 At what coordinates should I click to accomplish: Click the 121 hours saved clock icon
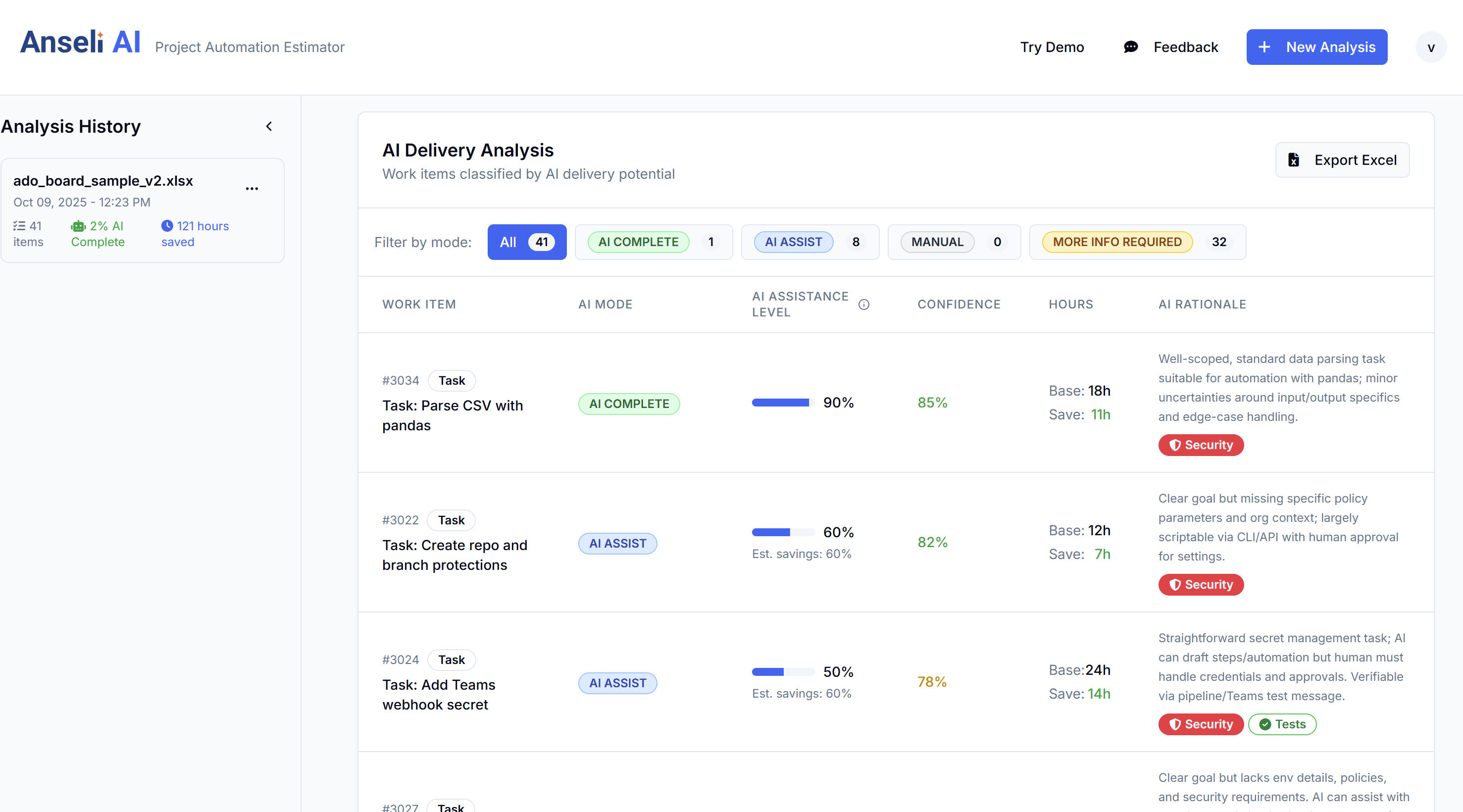166,226
